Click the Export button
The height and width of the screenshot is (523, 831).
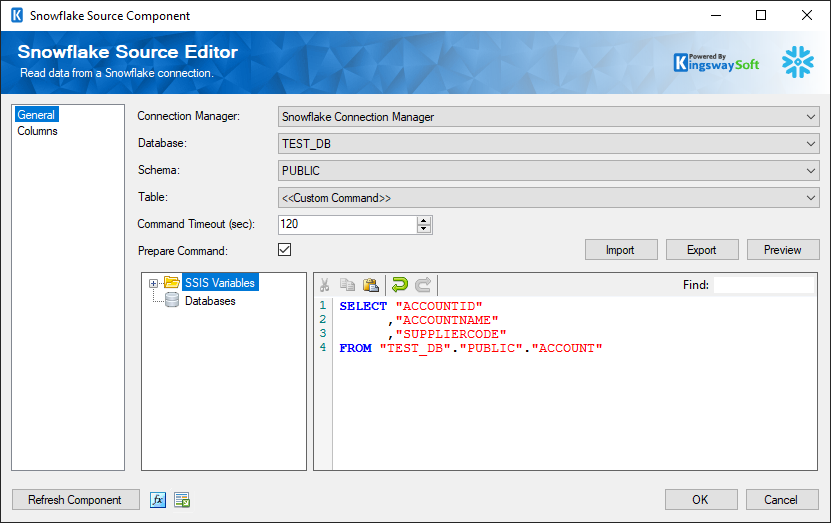pyautogui.click(x=702, y=250)
